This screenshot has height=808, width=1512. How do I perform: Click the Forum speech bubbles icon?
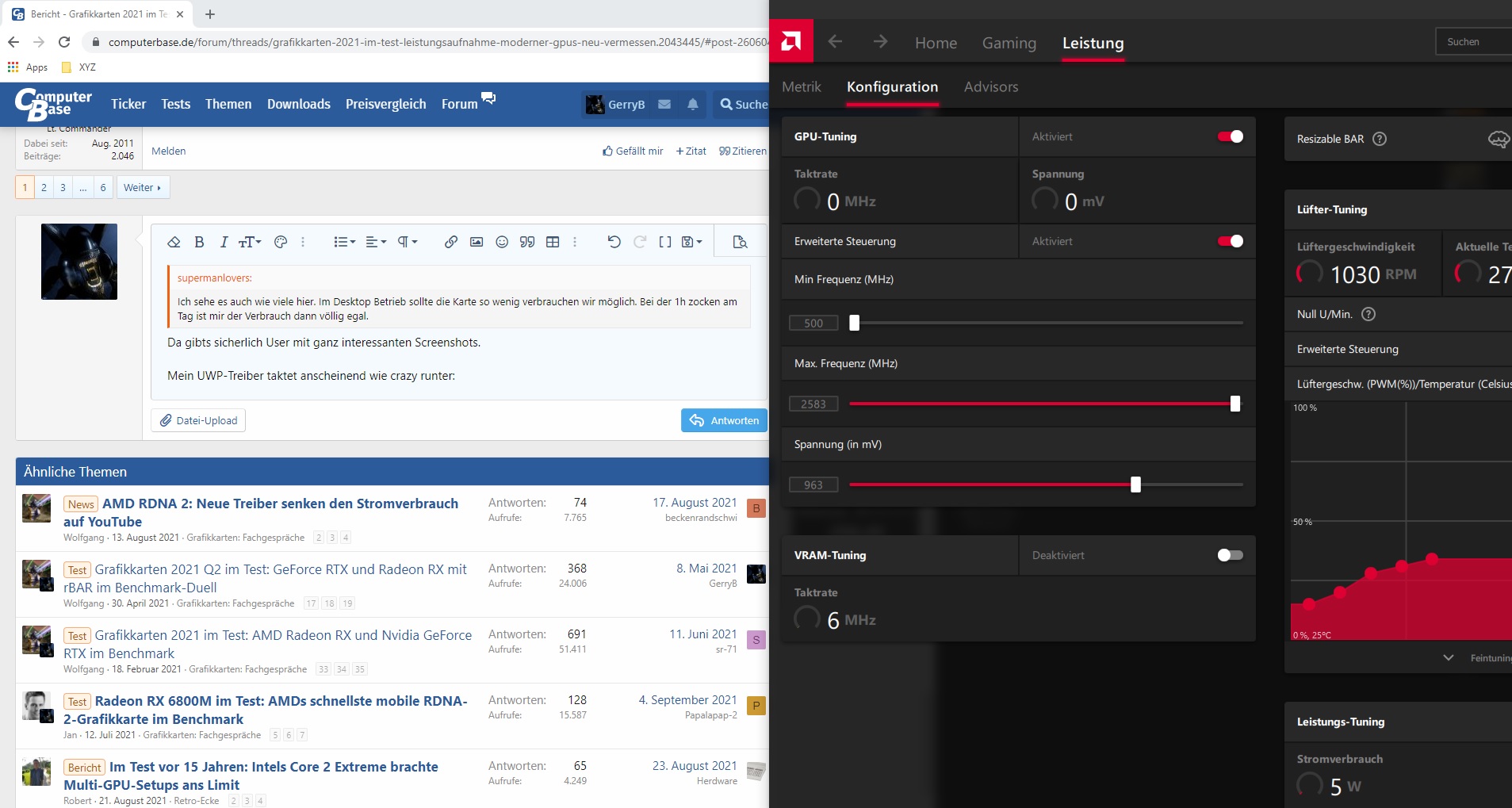[x=488, y=98]
